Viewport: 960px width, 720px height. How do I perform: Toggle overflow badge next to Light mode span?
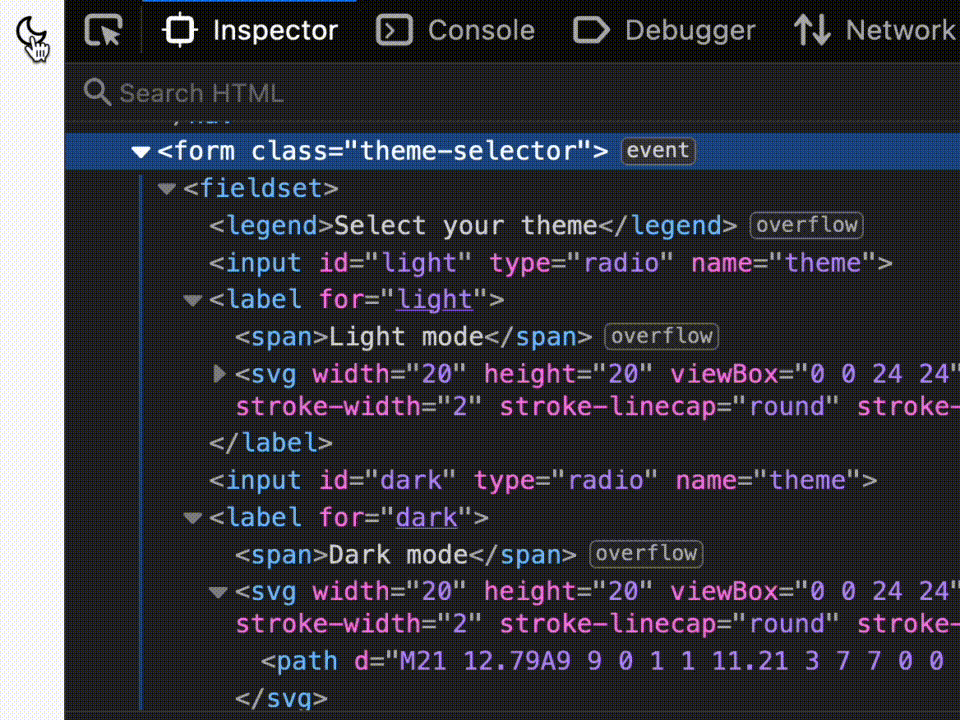662,337
